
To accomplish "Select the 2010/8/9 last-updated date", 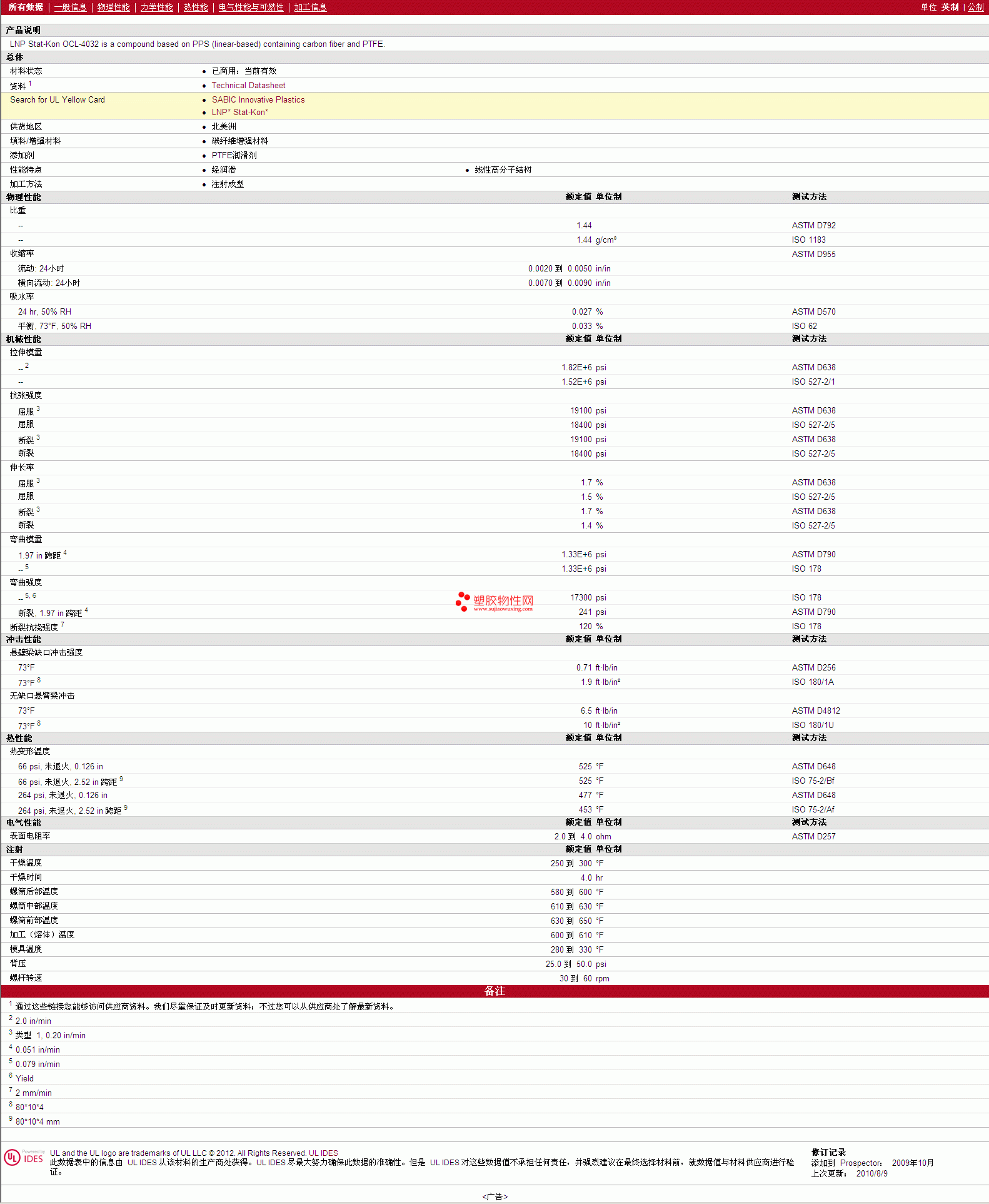I will (871, 1174).
